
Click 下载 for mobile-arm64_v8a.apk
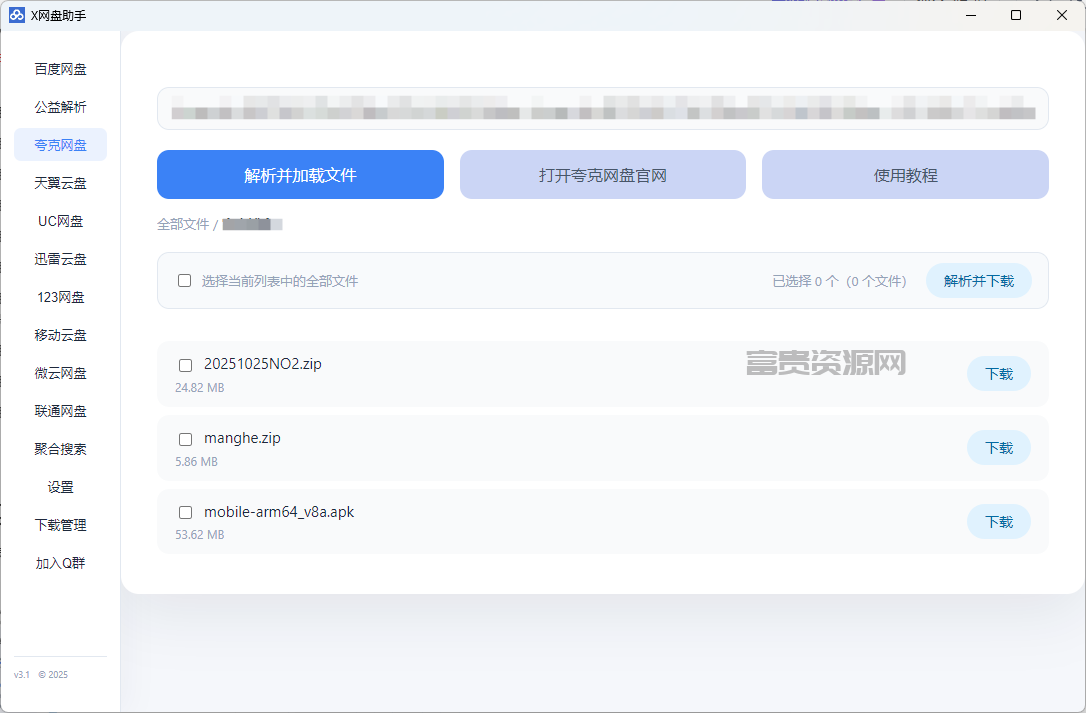(x=999, y=522)
